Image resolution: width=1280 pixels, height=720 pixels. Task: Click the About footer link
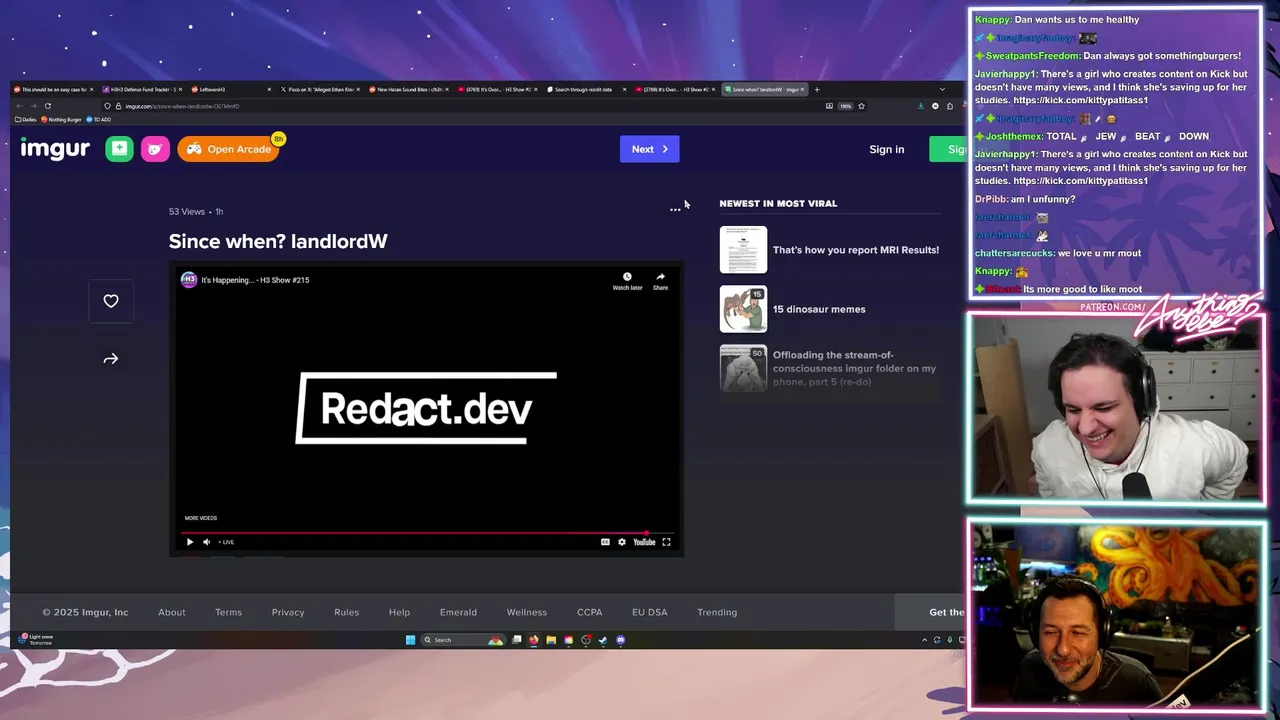(x=172, y=612)
